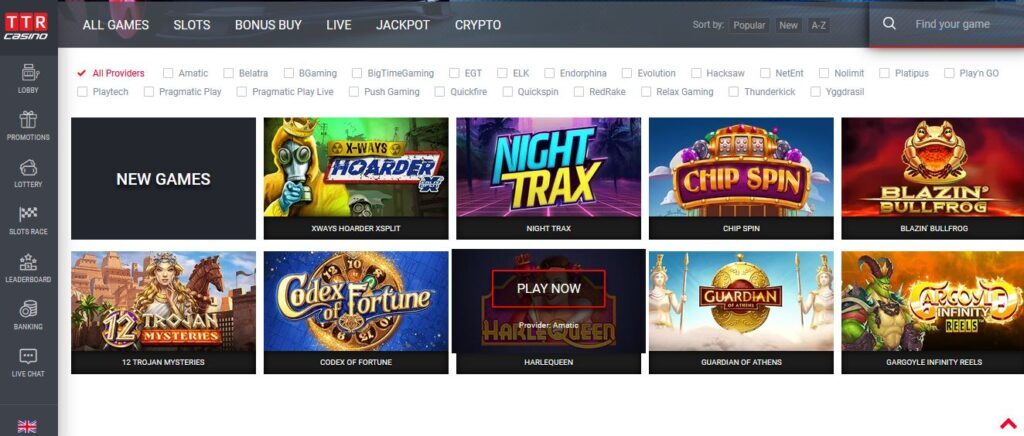The image size is (1024, 436).
Task: Open the Banking coins icon
Action: coord(28,309)
